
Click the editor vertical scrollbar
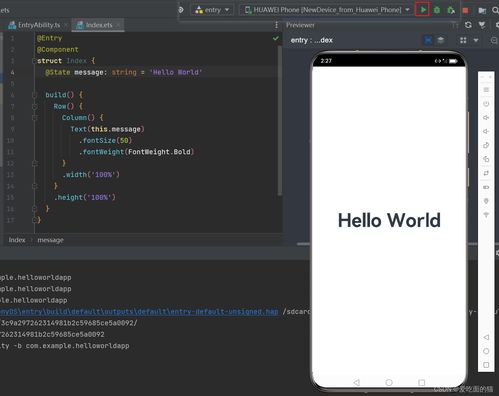[279, 120]
